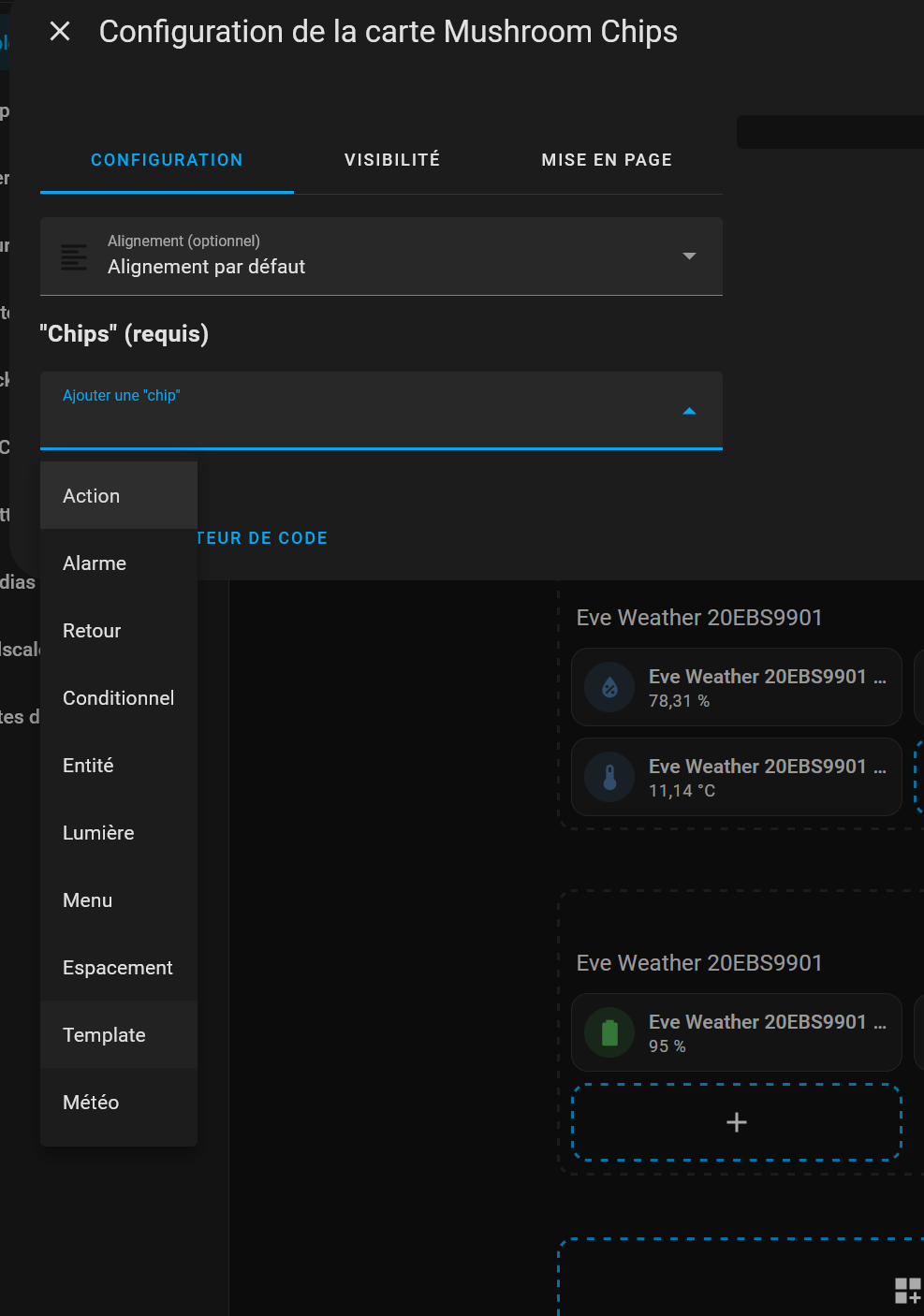
Task: Click the humidity water-percent icon
Action: click(609, 688)
